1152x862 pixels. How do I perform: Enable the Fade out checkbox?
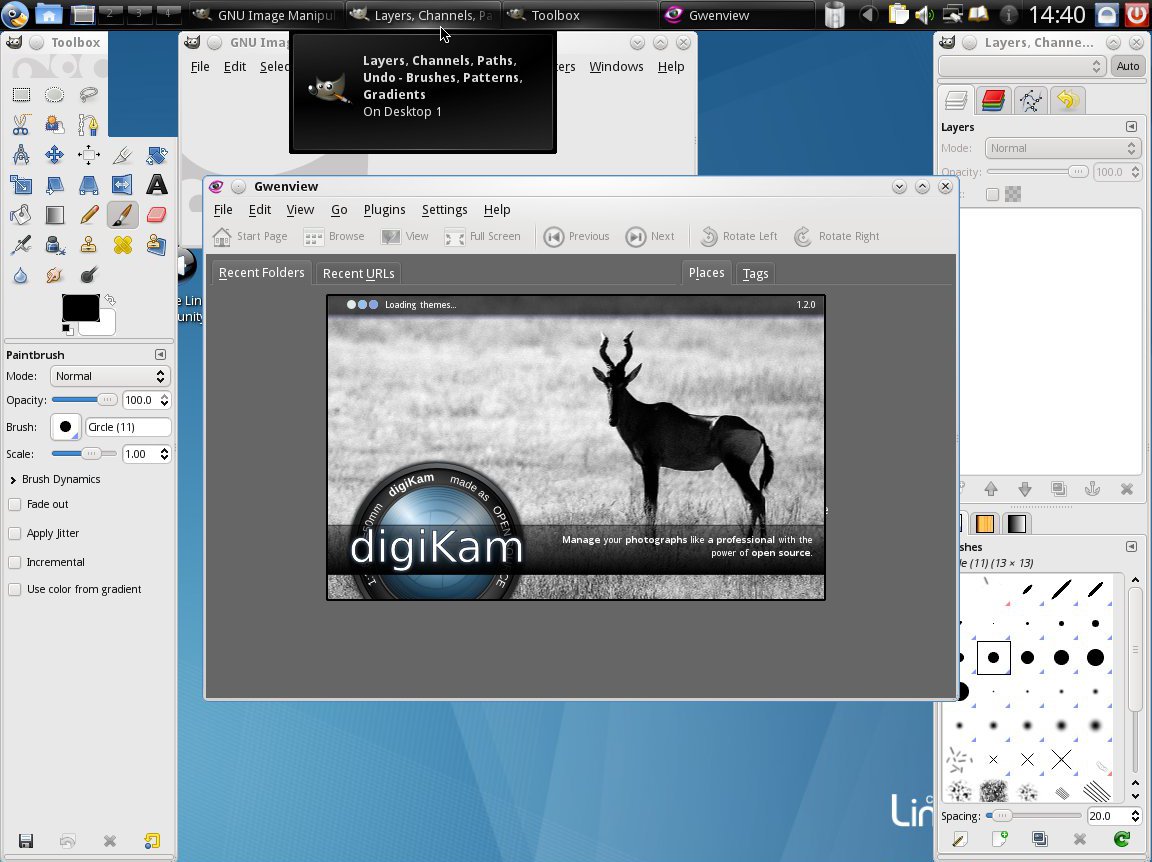(x=15, y=505)
